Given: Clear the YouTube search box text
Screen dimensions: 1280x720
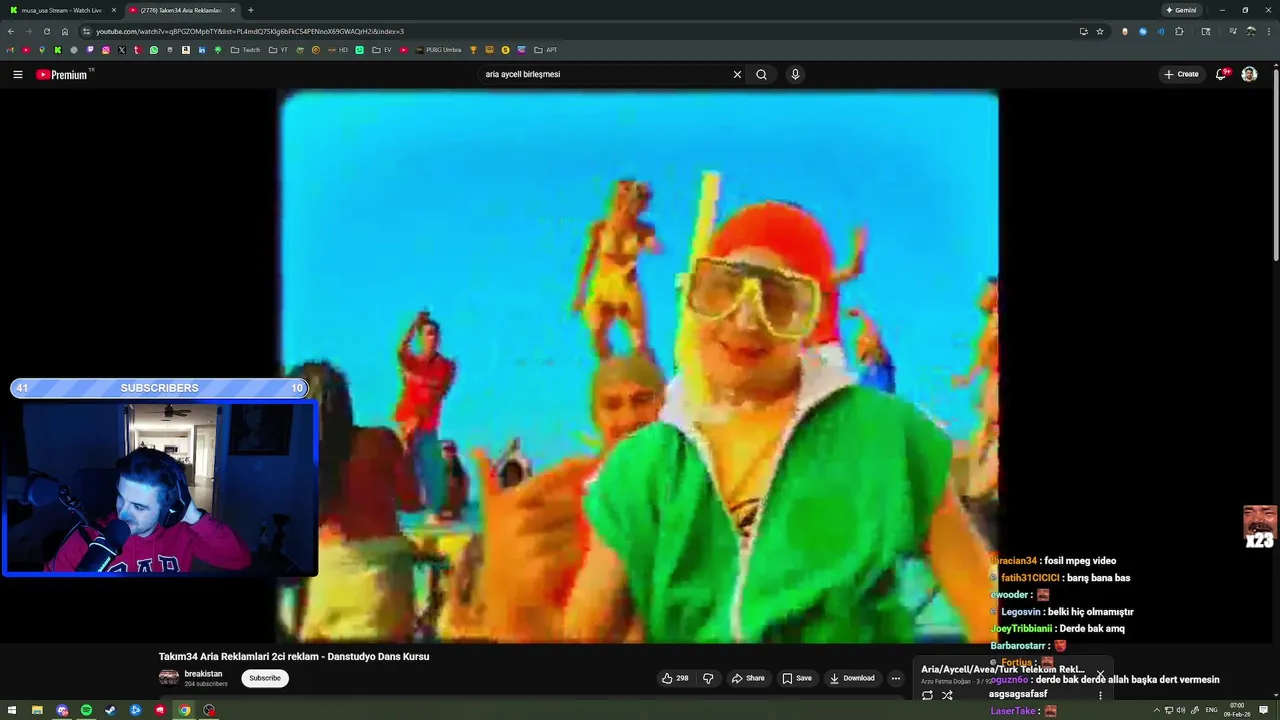Looking at the screenshot, I should [x=737, y=74].
